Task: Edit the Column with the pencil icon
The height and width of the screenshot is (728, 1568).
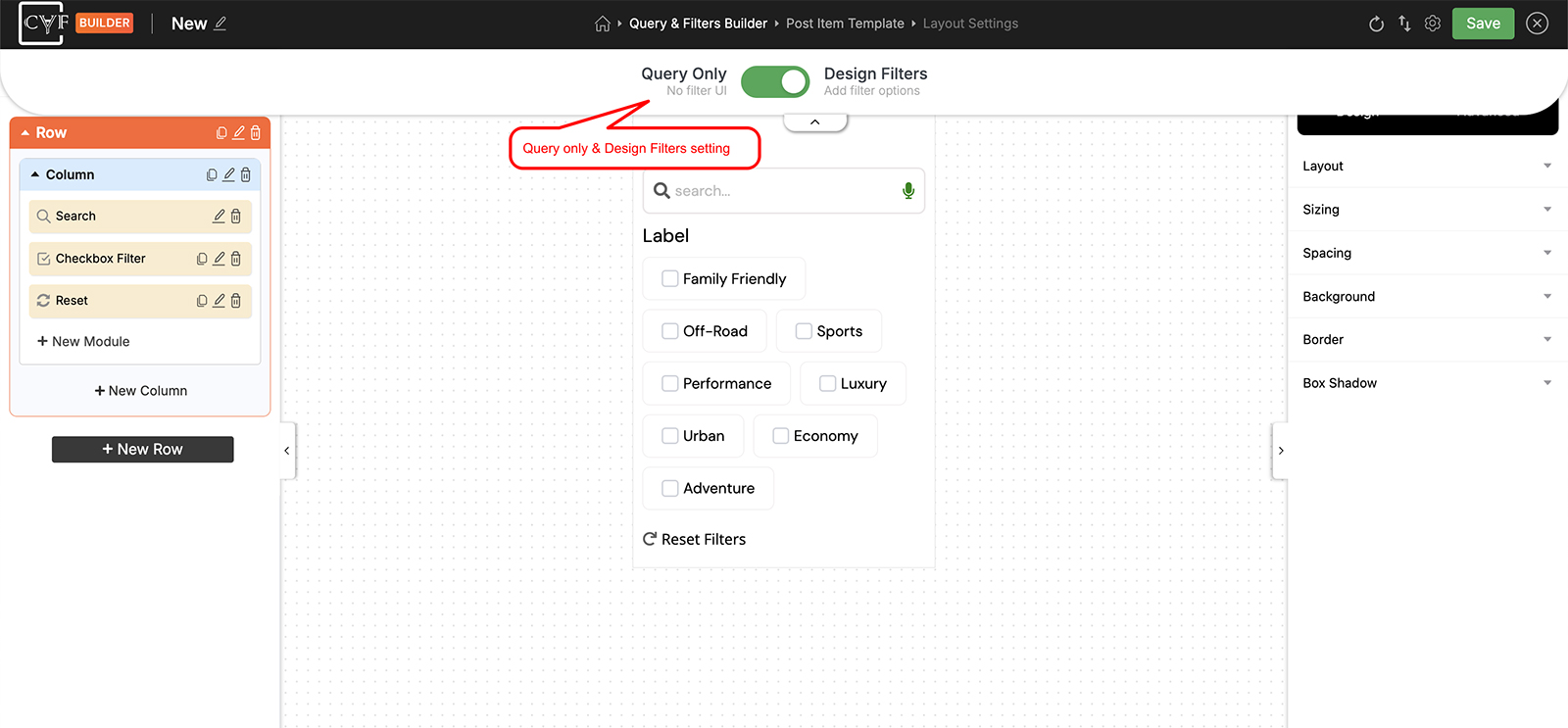Action: click(228, 174)
